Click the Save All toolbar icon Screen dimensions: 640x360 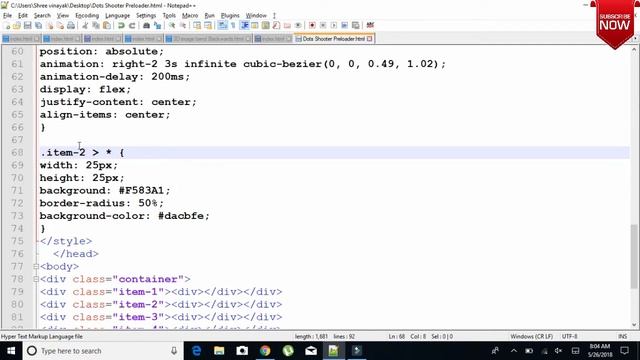38,26
